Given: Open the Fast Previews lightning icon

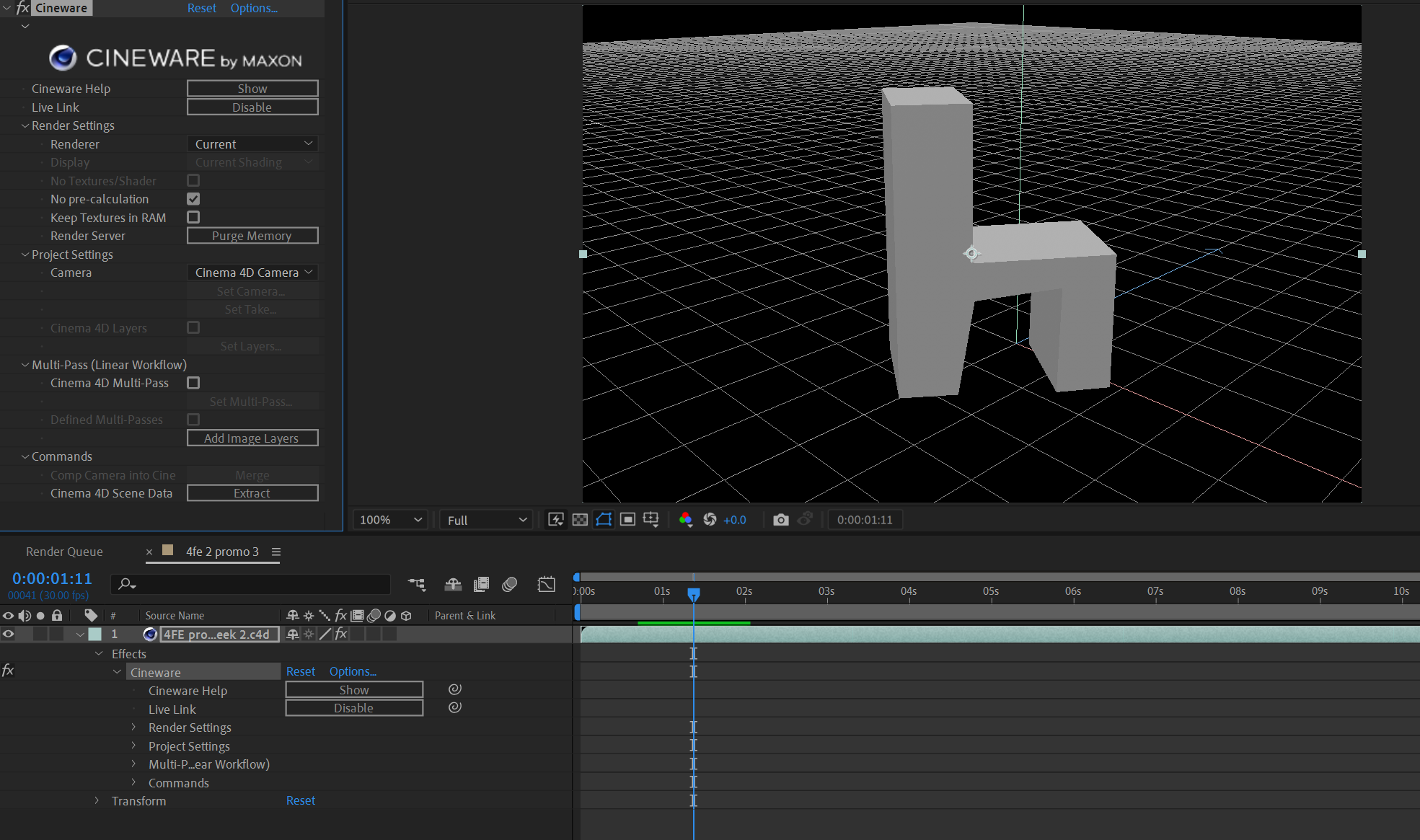Looking at the screenshot, I should click(x=556, y=519).
